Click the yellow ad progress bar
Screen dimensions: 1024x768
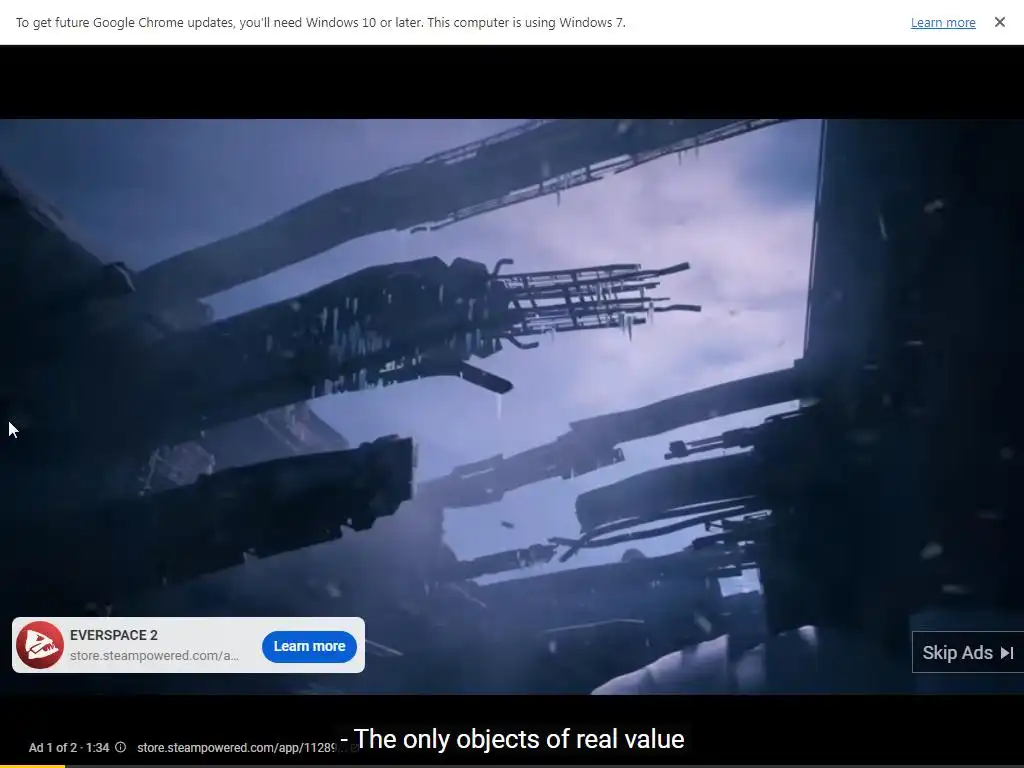[33, 766]
